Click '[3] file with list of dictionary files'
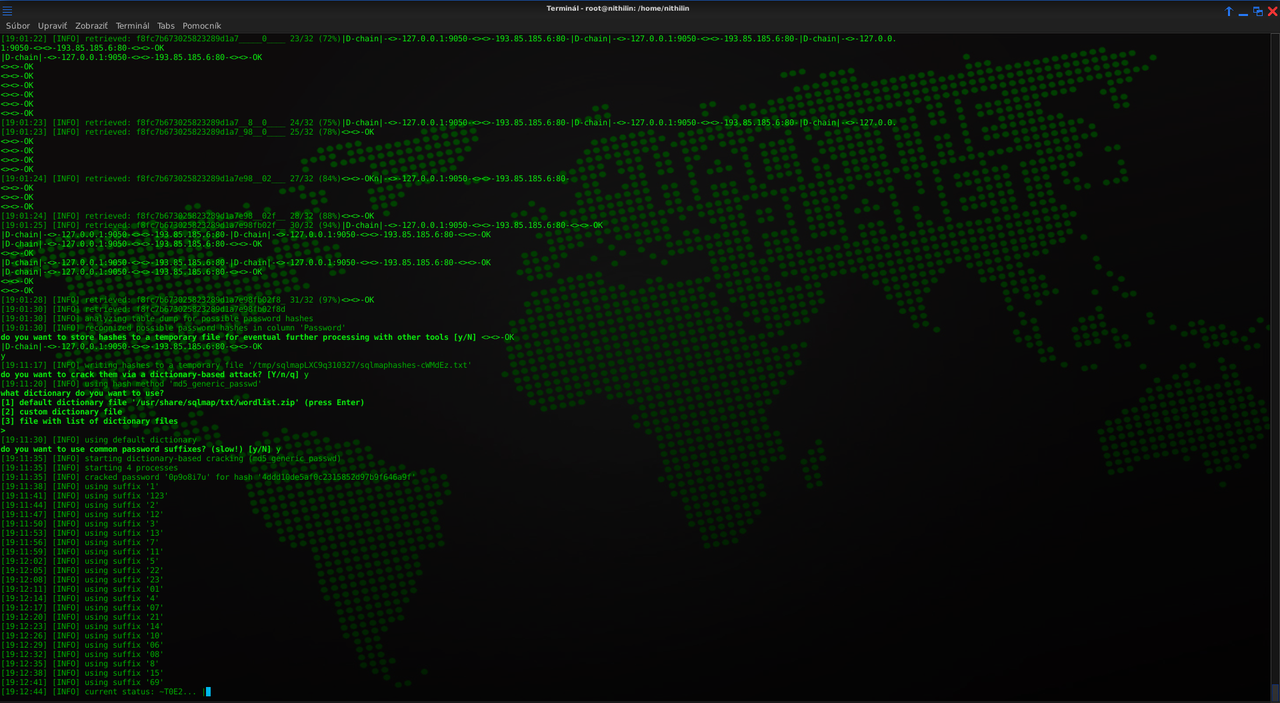This screenshot has width=1280, height=703. [90, 421]
